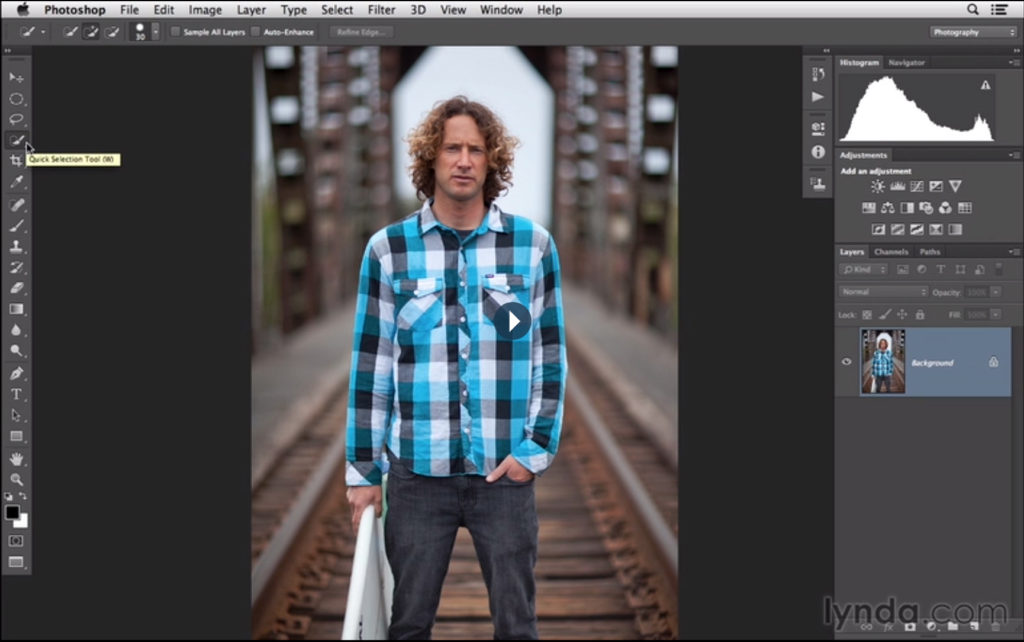The image size is (1024, 642).
Task: Select the Horizontal Type tool
Action: tap(16, 394)
